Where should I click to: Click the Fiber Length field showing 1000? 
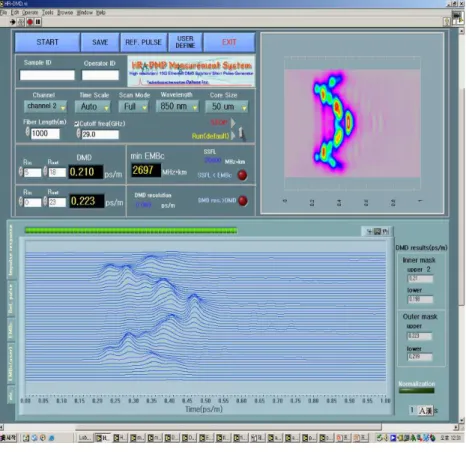45,134
